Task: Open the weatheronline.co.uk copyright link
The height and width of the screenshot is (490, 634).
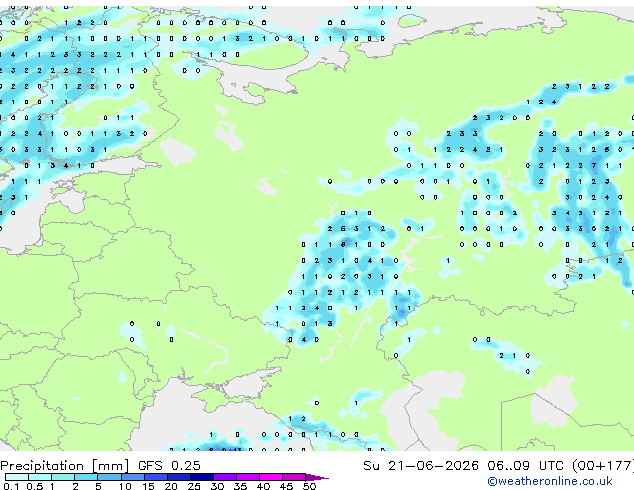Action: 550,481
